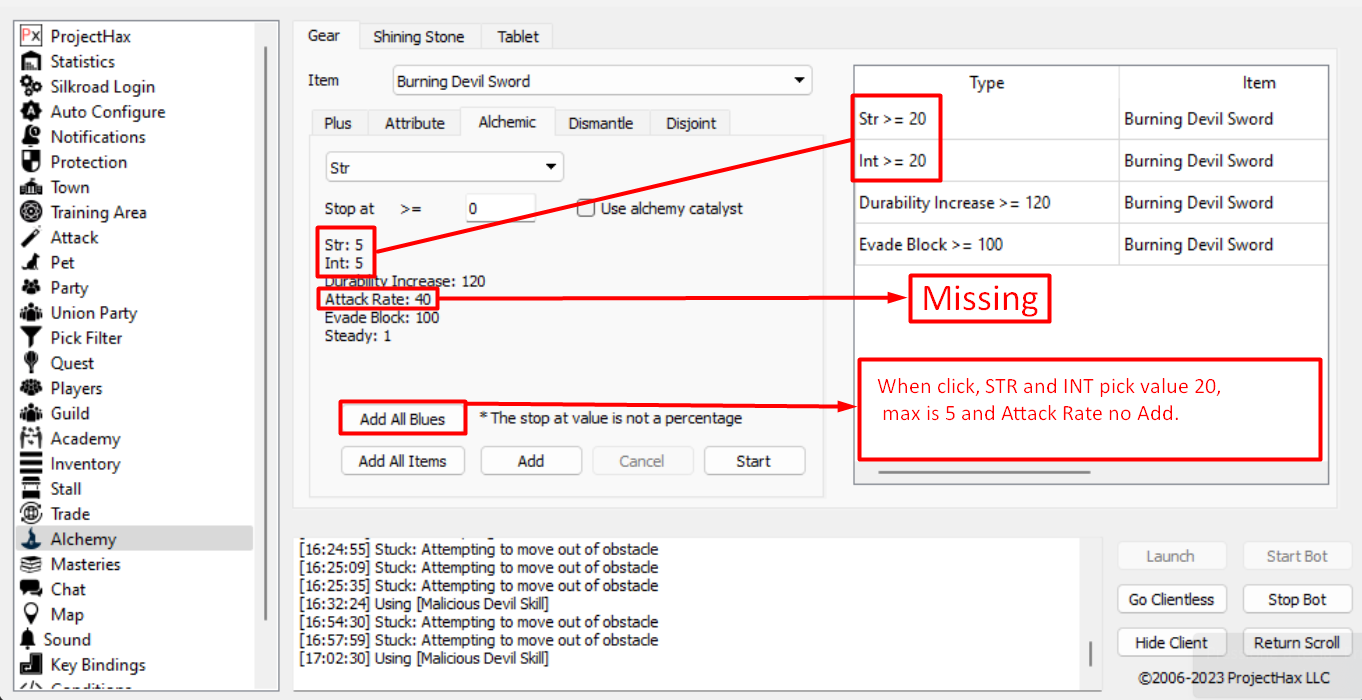This screenshot has width=1362, height=700.
Task: Click the Pick Filter funnel icon
Action: (x=31, y=338)
